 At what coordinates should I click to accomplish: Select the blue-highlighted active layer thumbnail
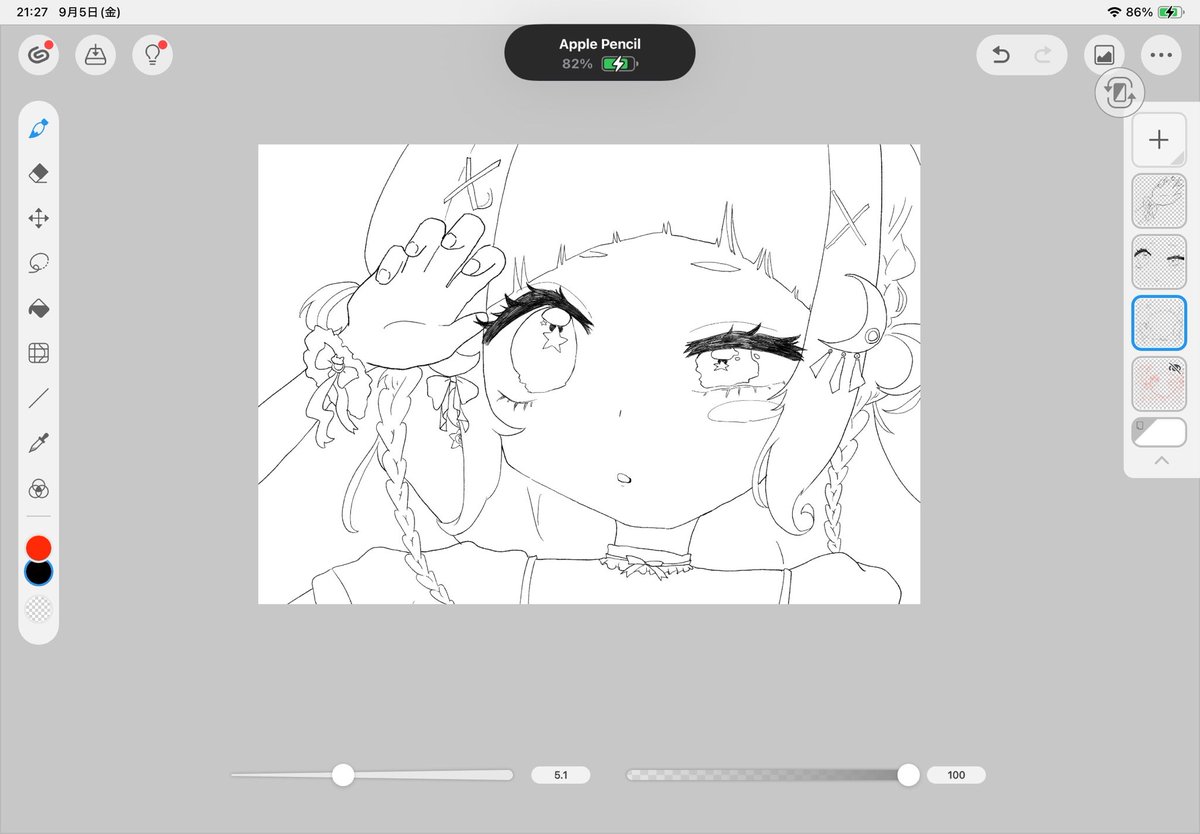(x=1159, y=323)
